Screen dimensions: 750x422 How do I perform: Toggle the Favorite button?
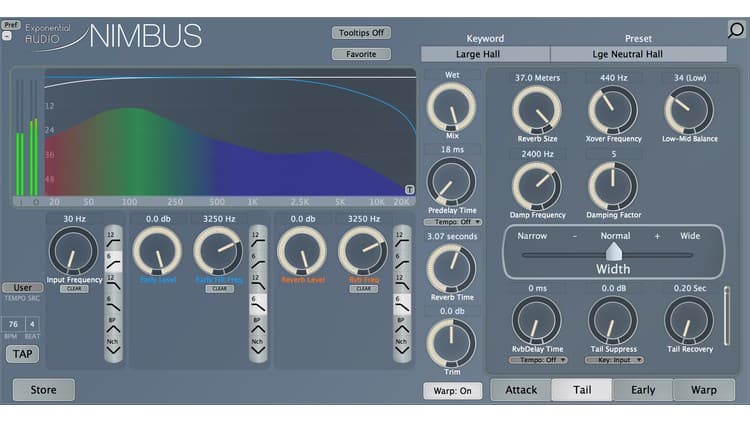(x=361, y=54)
